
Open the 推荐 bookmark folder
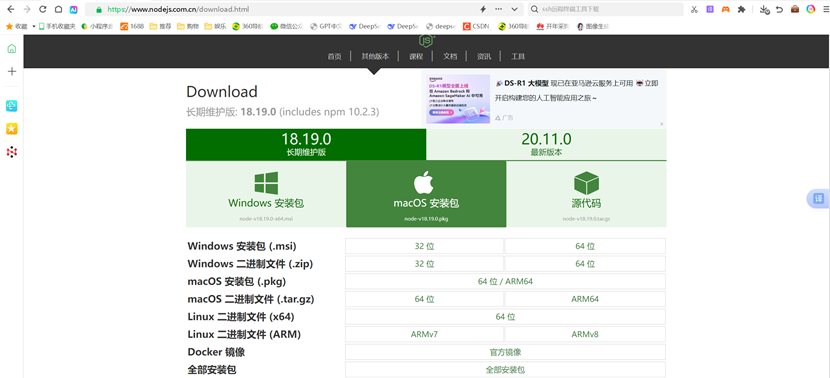click(x=160, y=26)
